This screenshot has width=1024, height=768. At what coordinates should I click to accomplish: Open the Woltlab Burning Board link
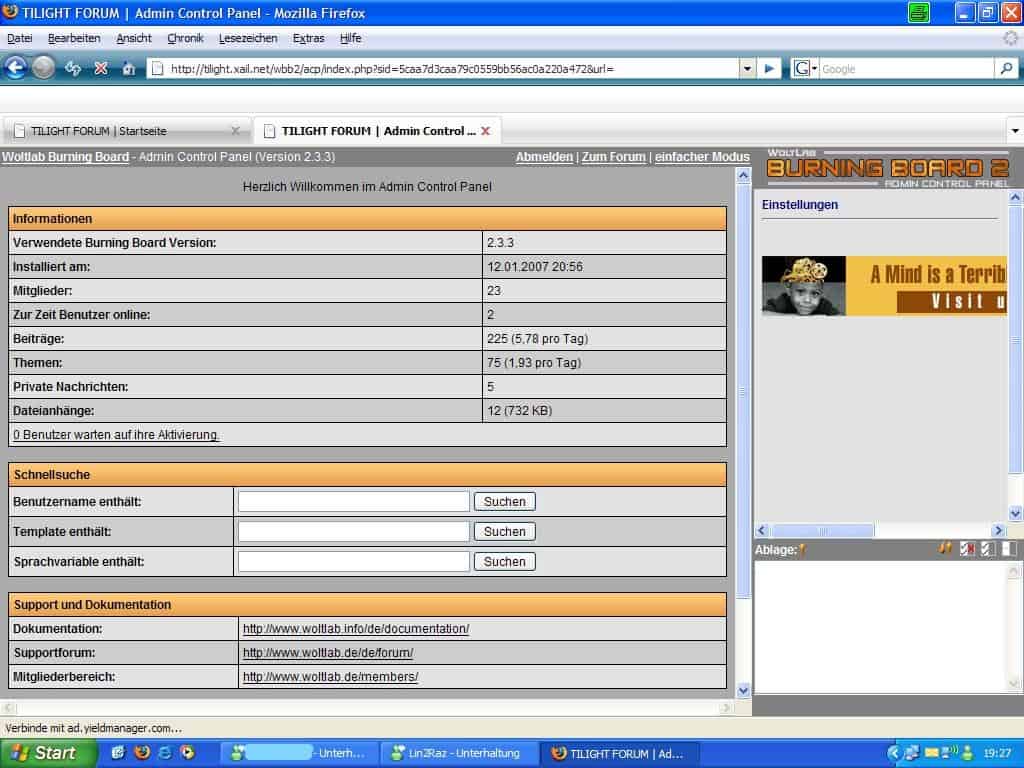(65, 157)
